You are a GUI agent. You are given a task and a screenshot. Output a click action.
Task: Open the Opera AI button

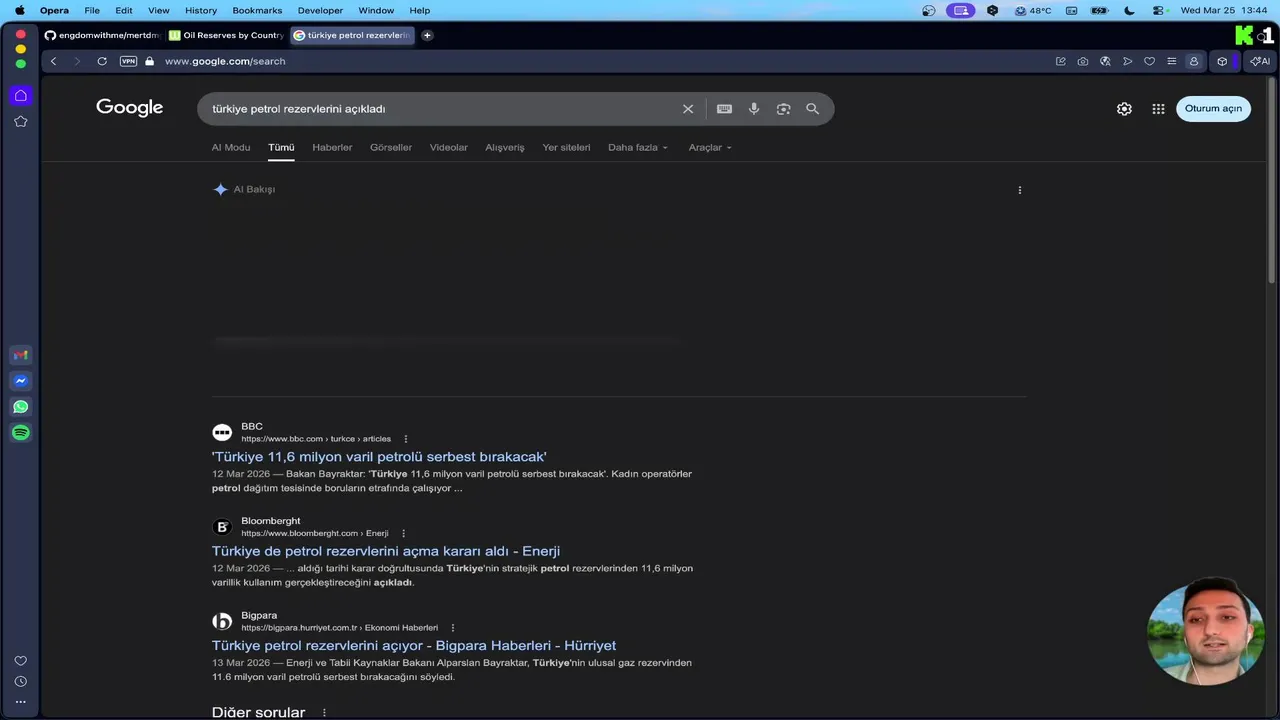(x=1260, y=61)
